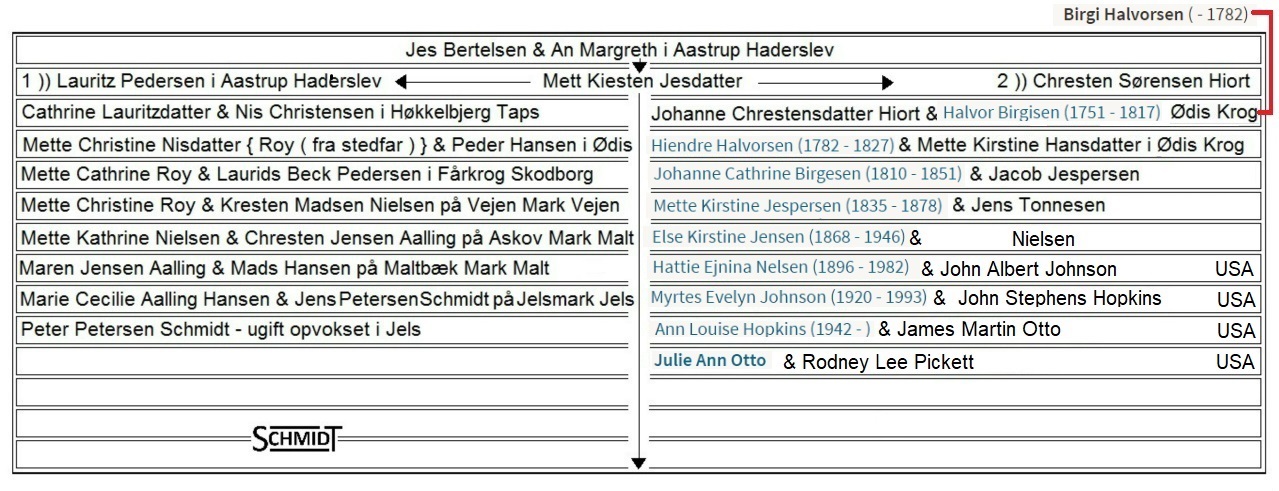Open the Julie Ann Otto link

click(x=710, y=360)
